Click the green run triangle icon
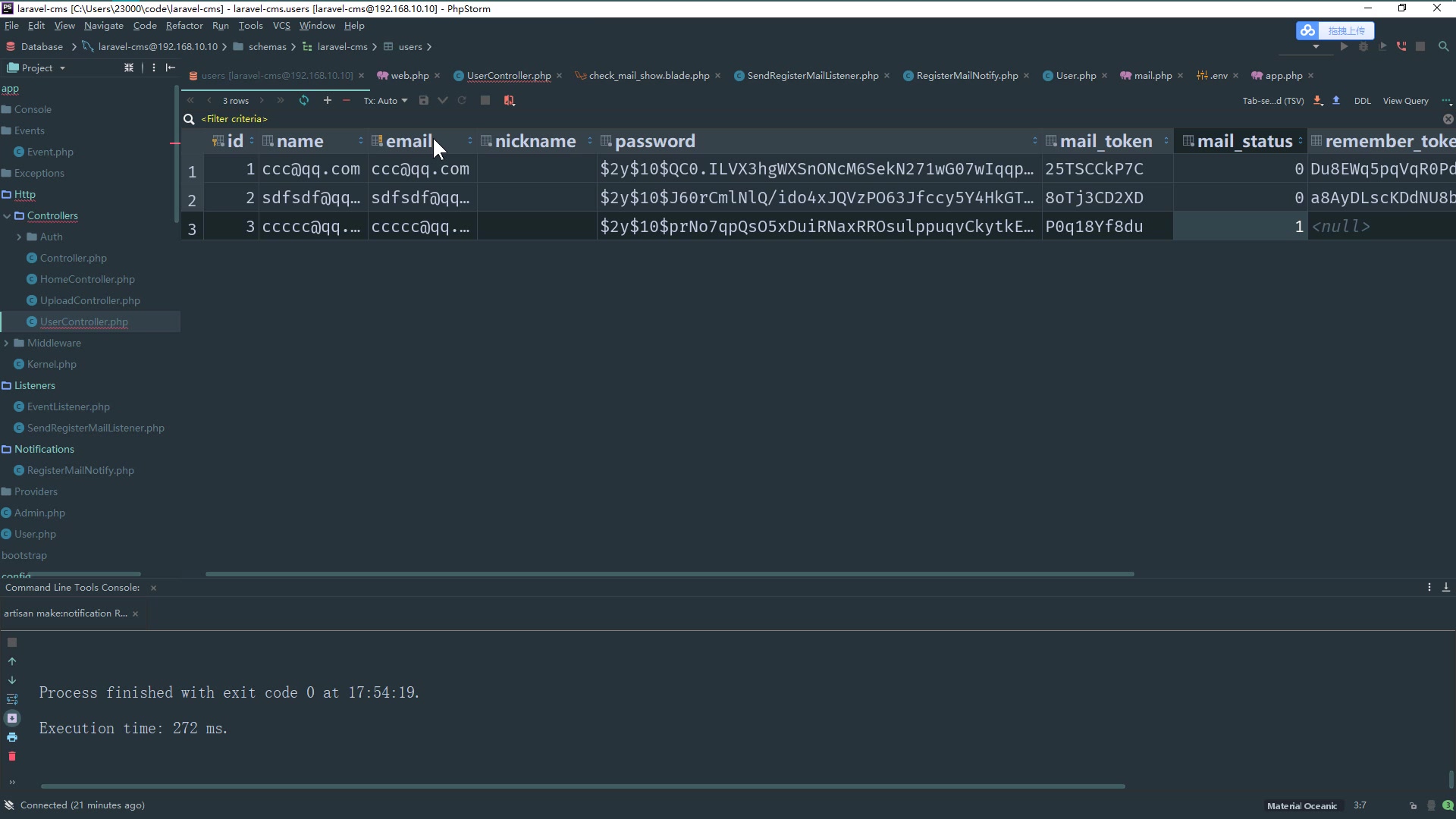1456x819 pixels. [1344, 47]
